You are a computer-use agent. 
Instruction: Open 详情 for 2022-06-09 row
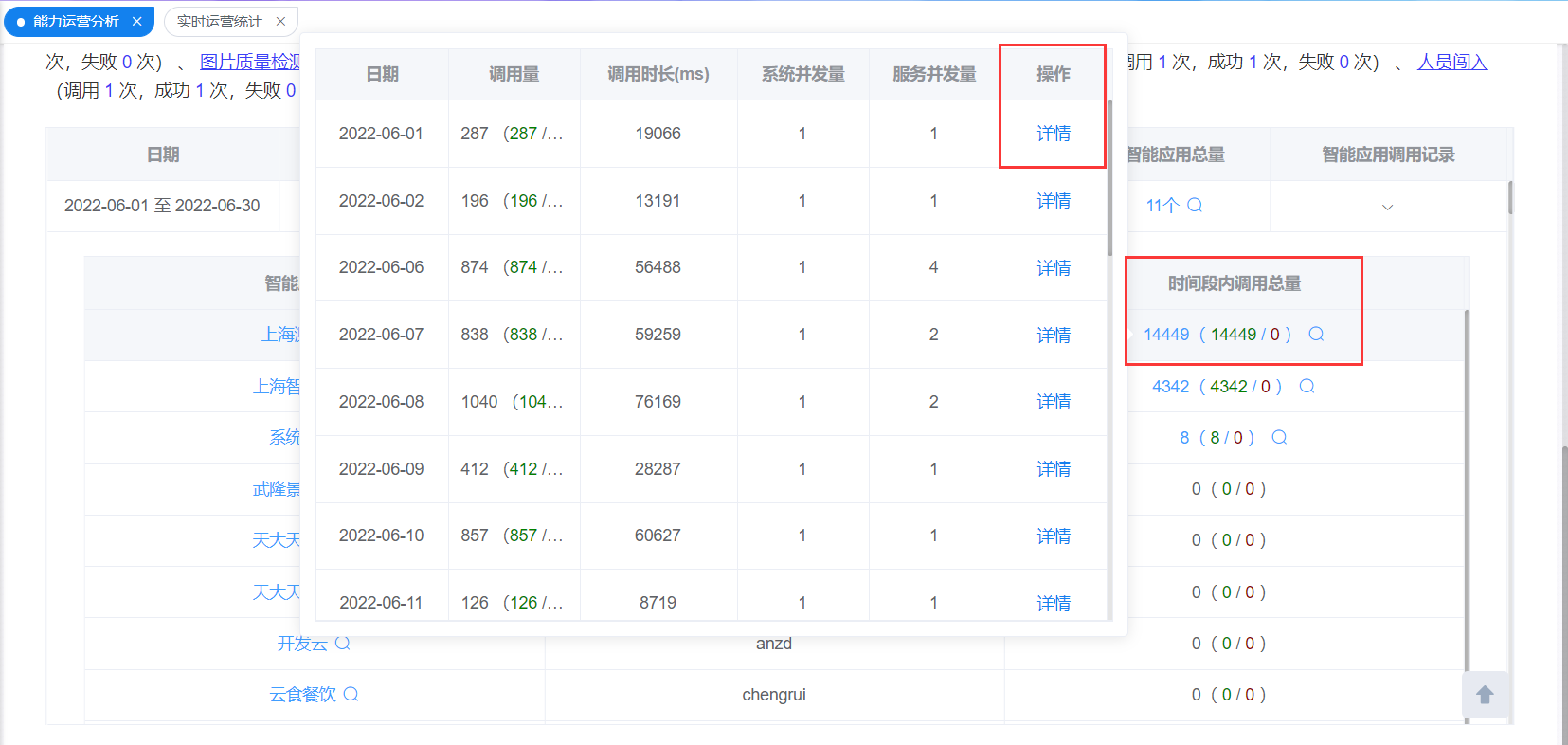[x=1054, y=469]
